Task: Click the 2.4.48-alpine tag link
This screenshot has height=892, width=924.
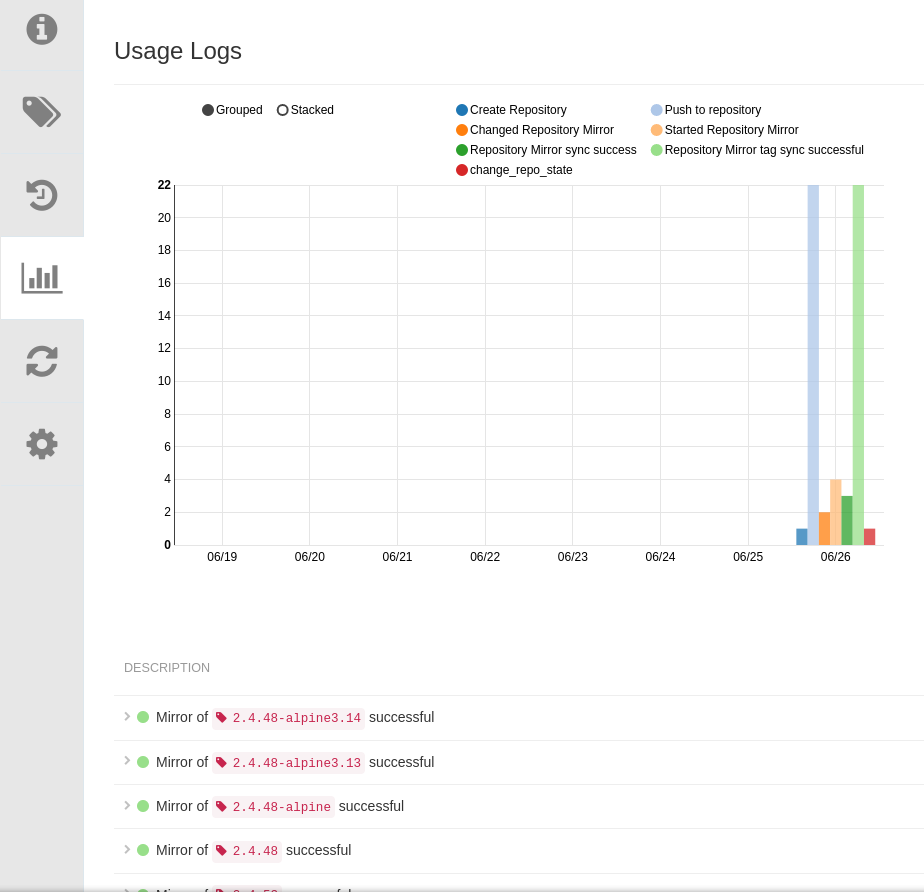Action: point(281,807)
